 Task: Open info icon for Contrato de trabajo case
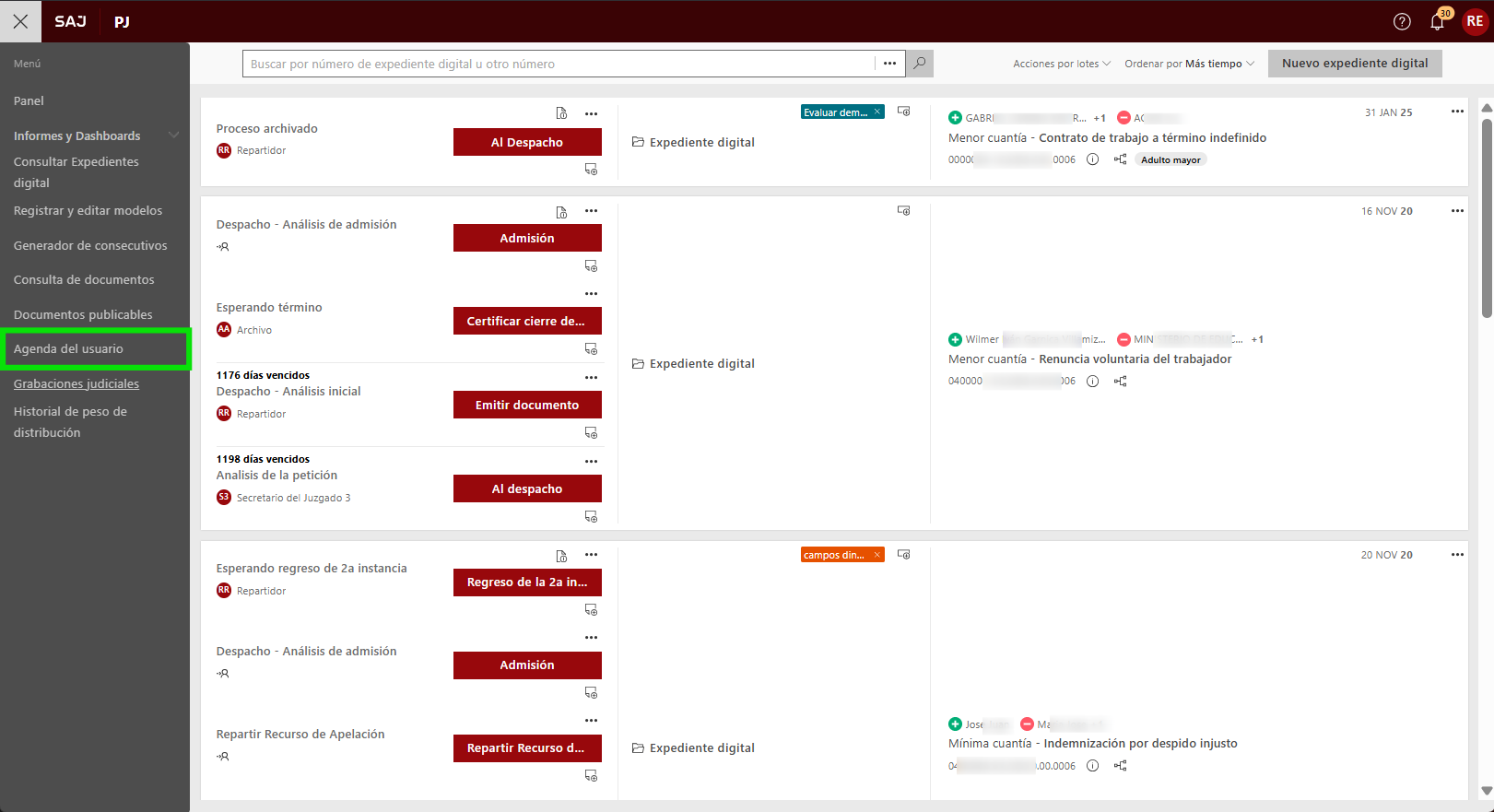click(1092, 159)
